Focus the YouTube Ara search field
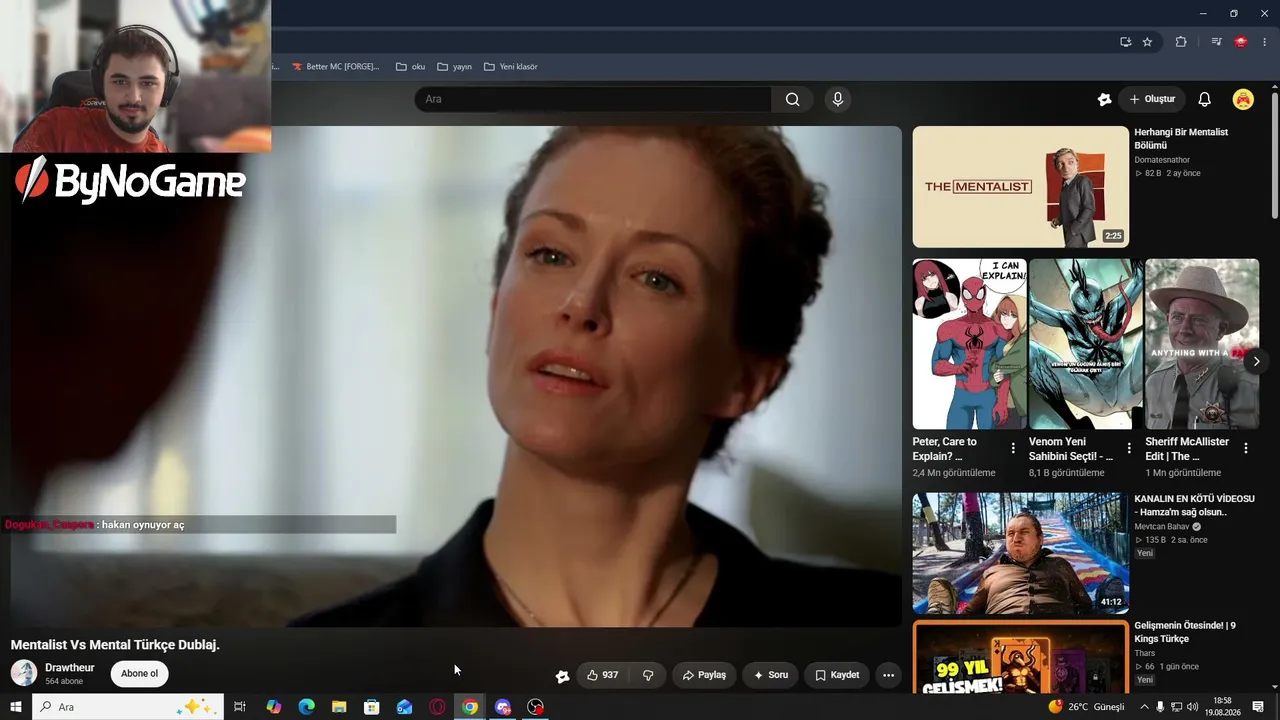The height and width of the screenshot is (720, 1280). pyautogui.click(x=593, y=99)
